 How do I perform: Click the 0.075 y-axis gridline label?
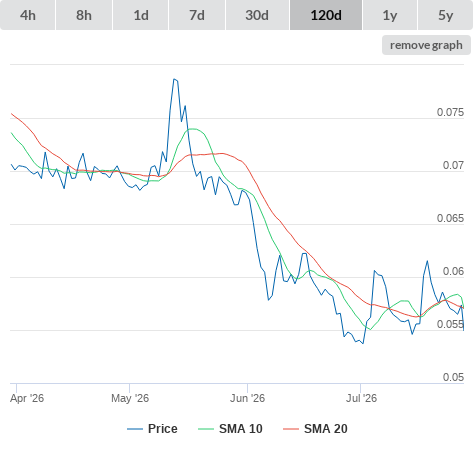click(450, 112)
